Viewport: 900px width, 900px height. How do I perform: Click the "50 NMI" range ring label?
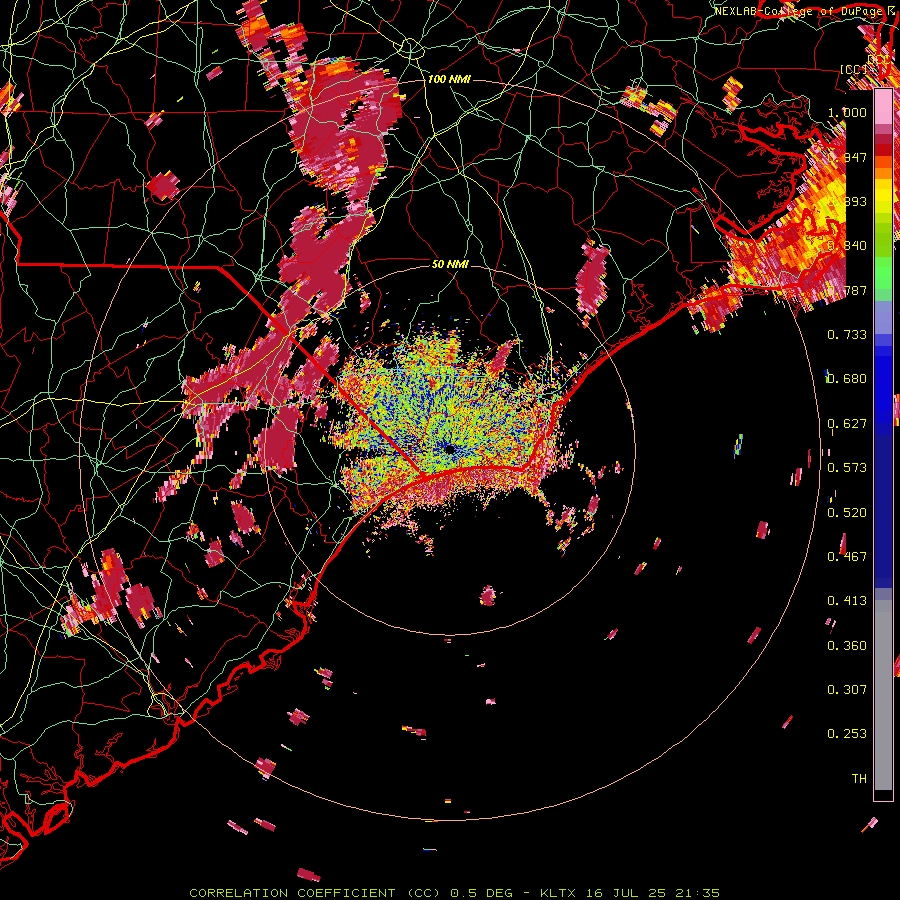(450, 264)
